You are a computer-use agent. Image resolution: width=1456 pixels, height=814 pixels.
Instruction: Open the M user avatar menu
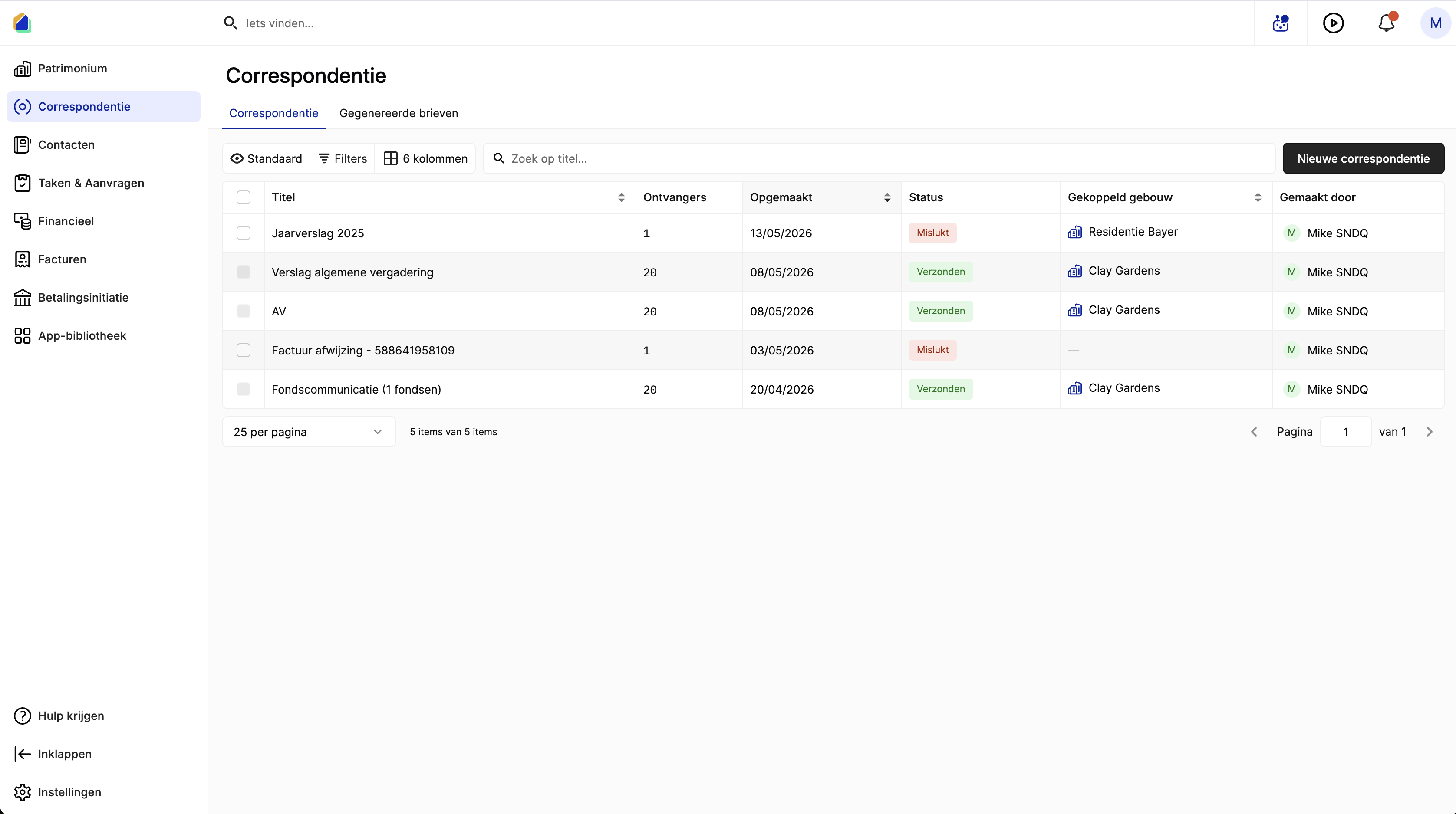pos(1436,23)
